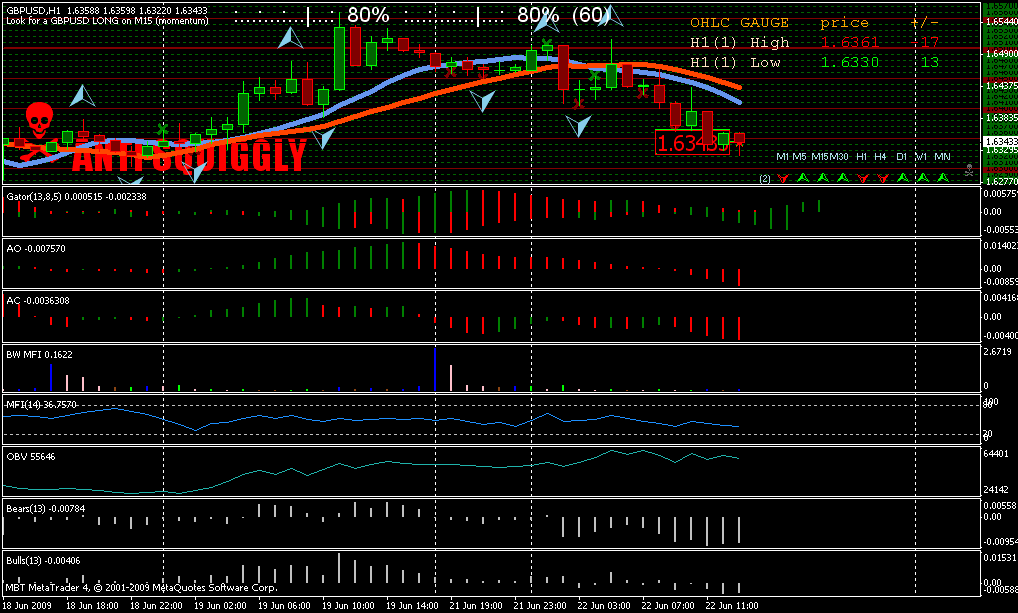Select H4 timeframe label

(880, 156)
